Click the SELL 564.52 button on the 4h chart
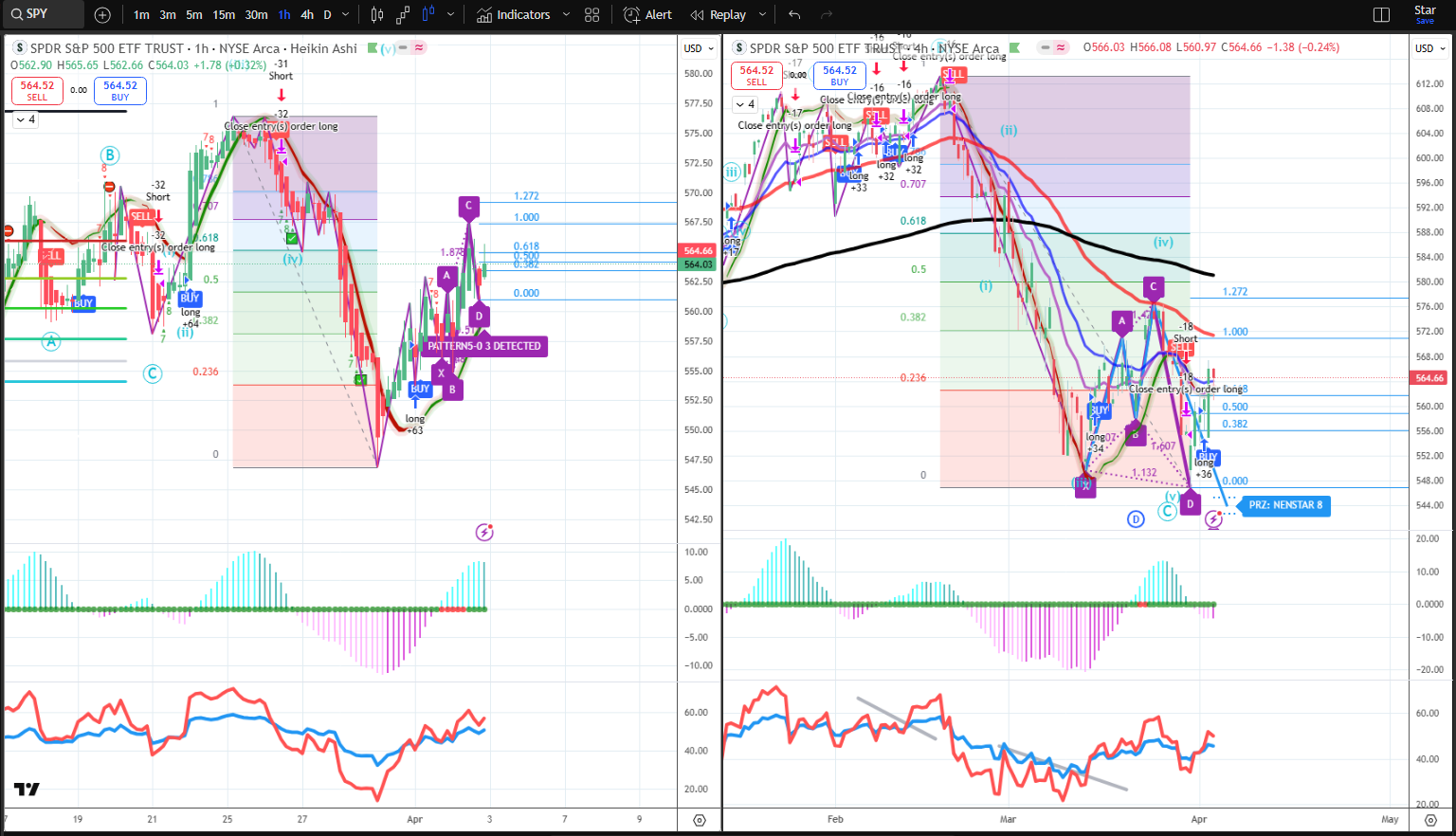Image resolution: width=1456 pixels, height=836 pixels. point(756,76)
